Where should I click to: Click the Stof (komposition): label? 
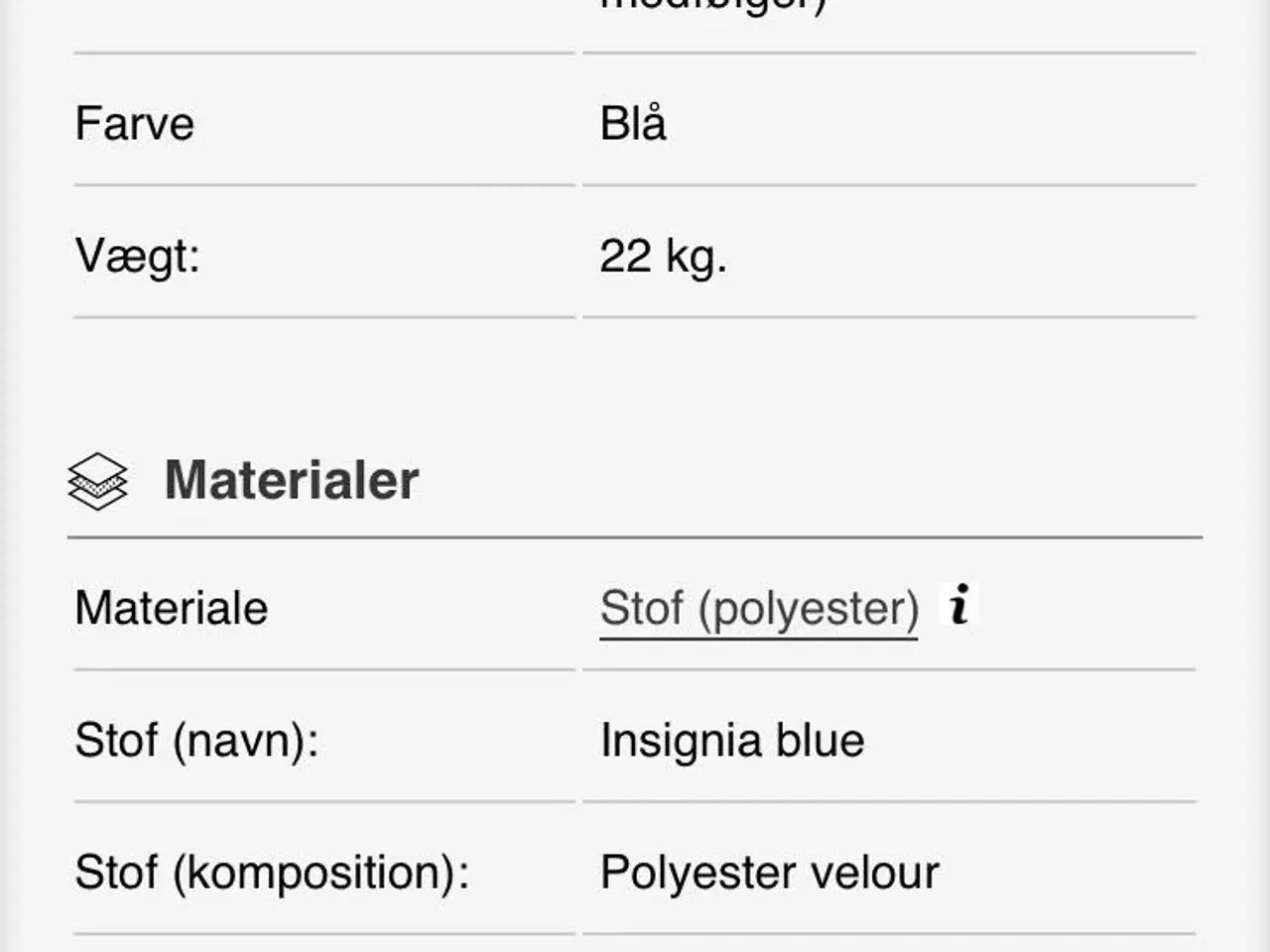(272, 873)
